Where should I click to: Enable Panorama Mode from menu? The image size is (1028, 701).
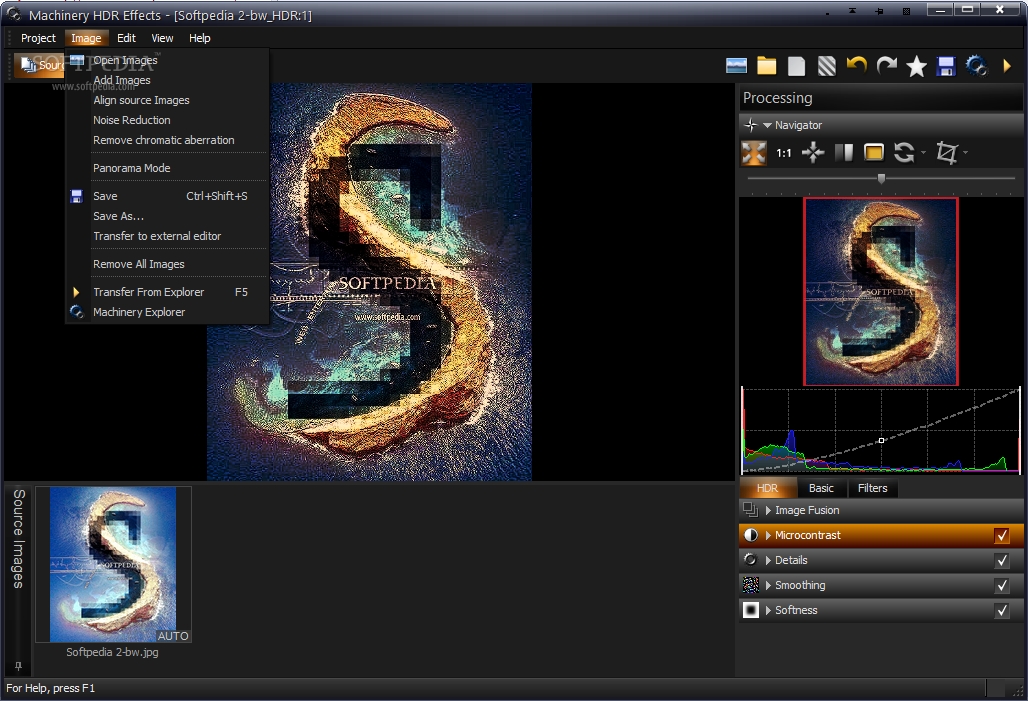click(x=168, y=168)
